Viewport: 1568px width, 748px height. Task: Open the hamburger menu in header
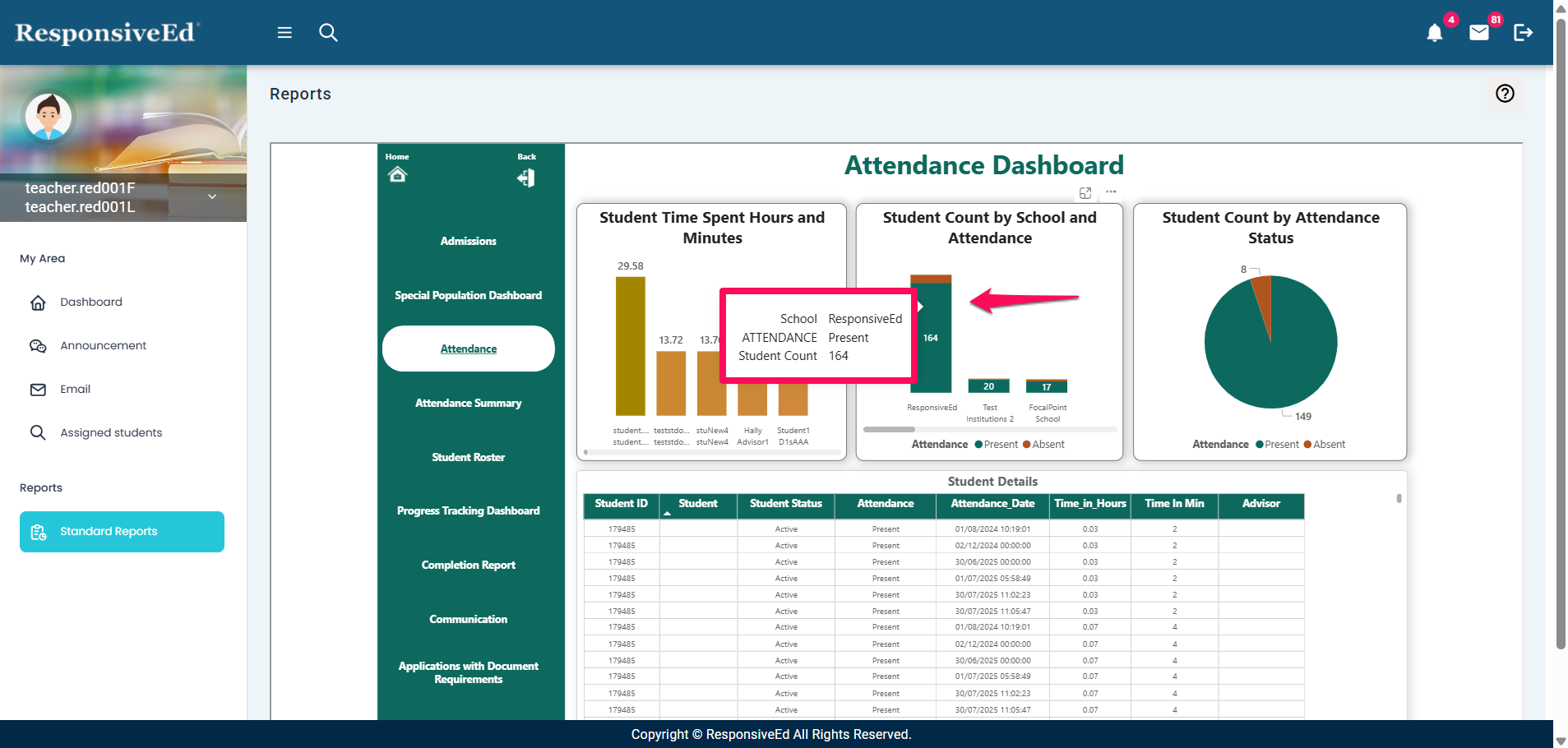[x=284, y=33]
